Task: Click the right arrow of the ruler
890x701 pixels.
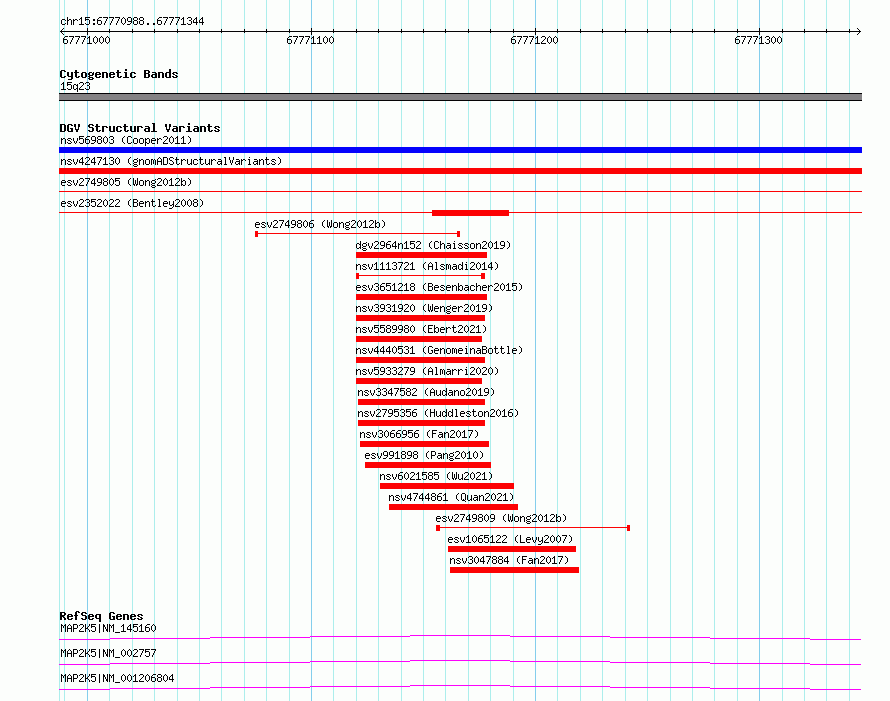Action: (x=858, y=31)
